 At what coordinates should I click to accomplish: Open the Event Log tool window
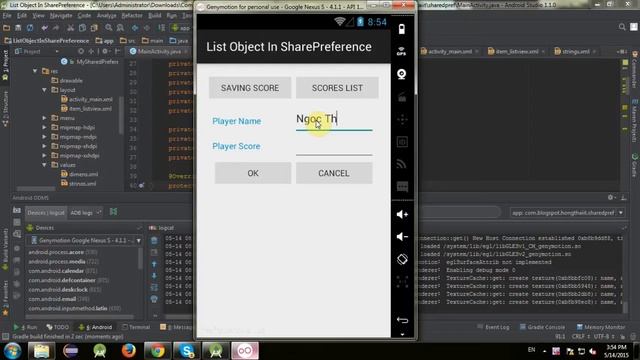click(x=493, y=327)
